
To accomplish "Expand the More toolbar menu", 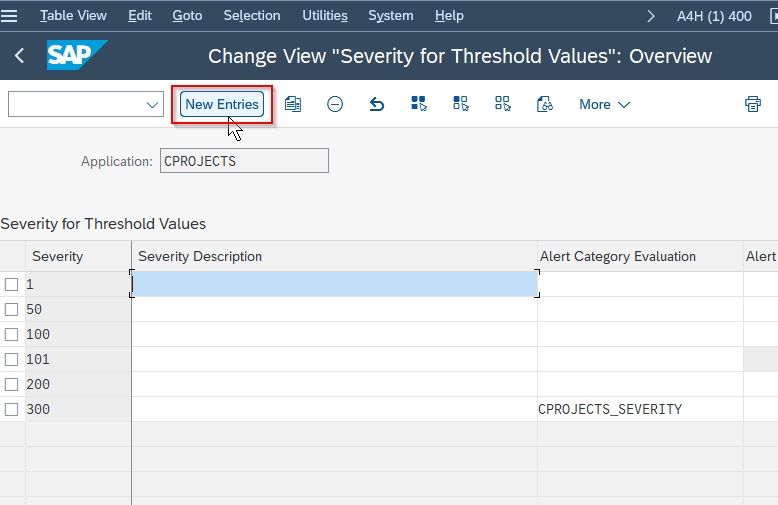I will click(x=604, y=104).
